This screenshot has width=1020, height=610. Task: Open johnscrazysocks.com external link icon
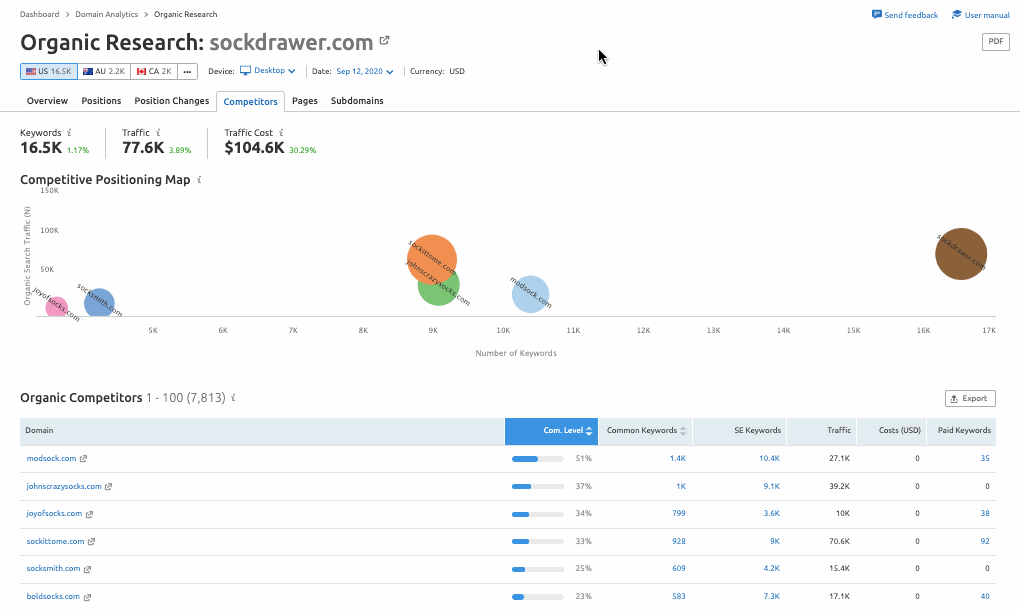pos(109,486)
